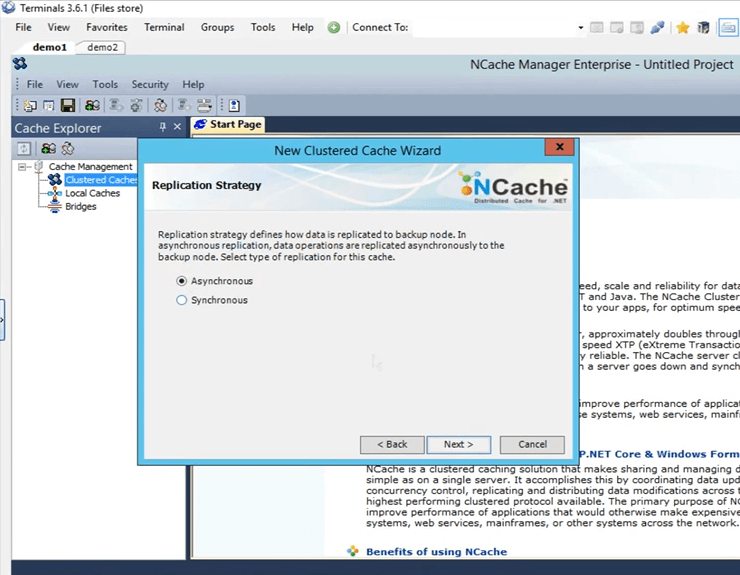Select Local Caches tree node
Screen dimensions: 740x575
92,193
